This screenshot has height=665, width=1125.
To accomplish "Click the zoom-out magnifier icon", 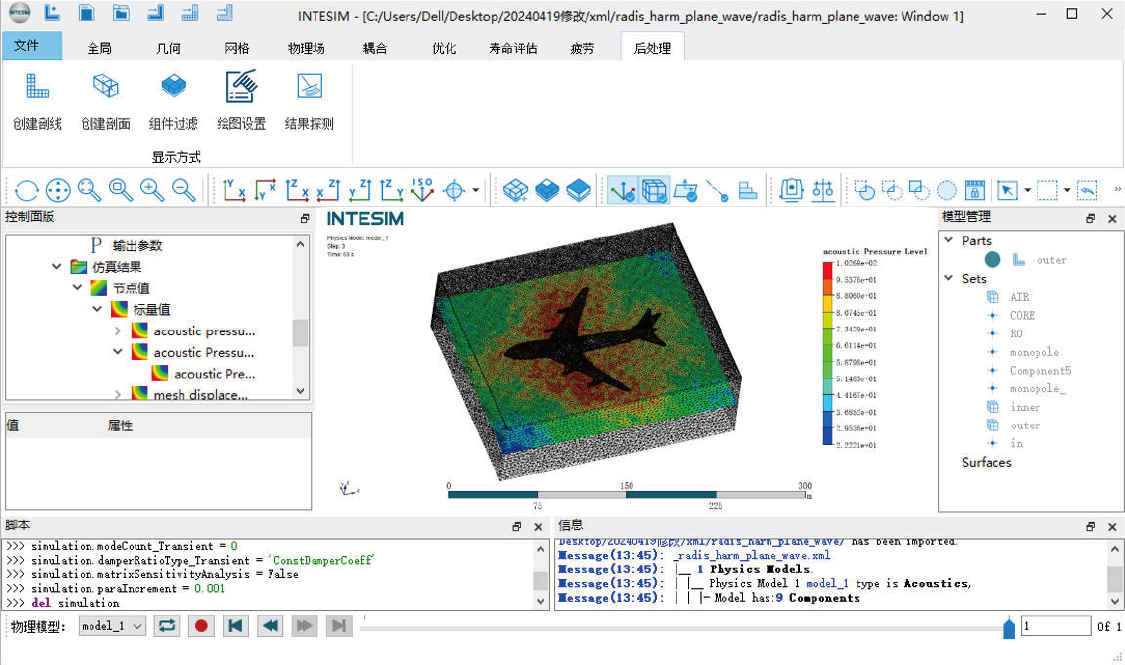I will [x=184, y=190].
